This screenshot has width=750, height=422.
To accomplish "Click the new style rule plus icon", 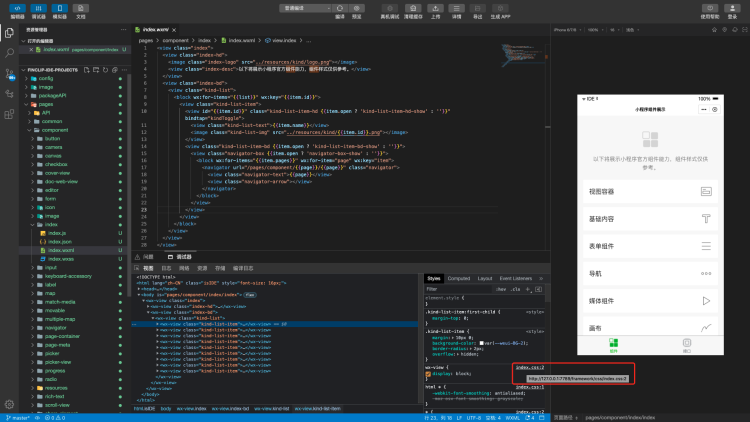I will [528, 289].
